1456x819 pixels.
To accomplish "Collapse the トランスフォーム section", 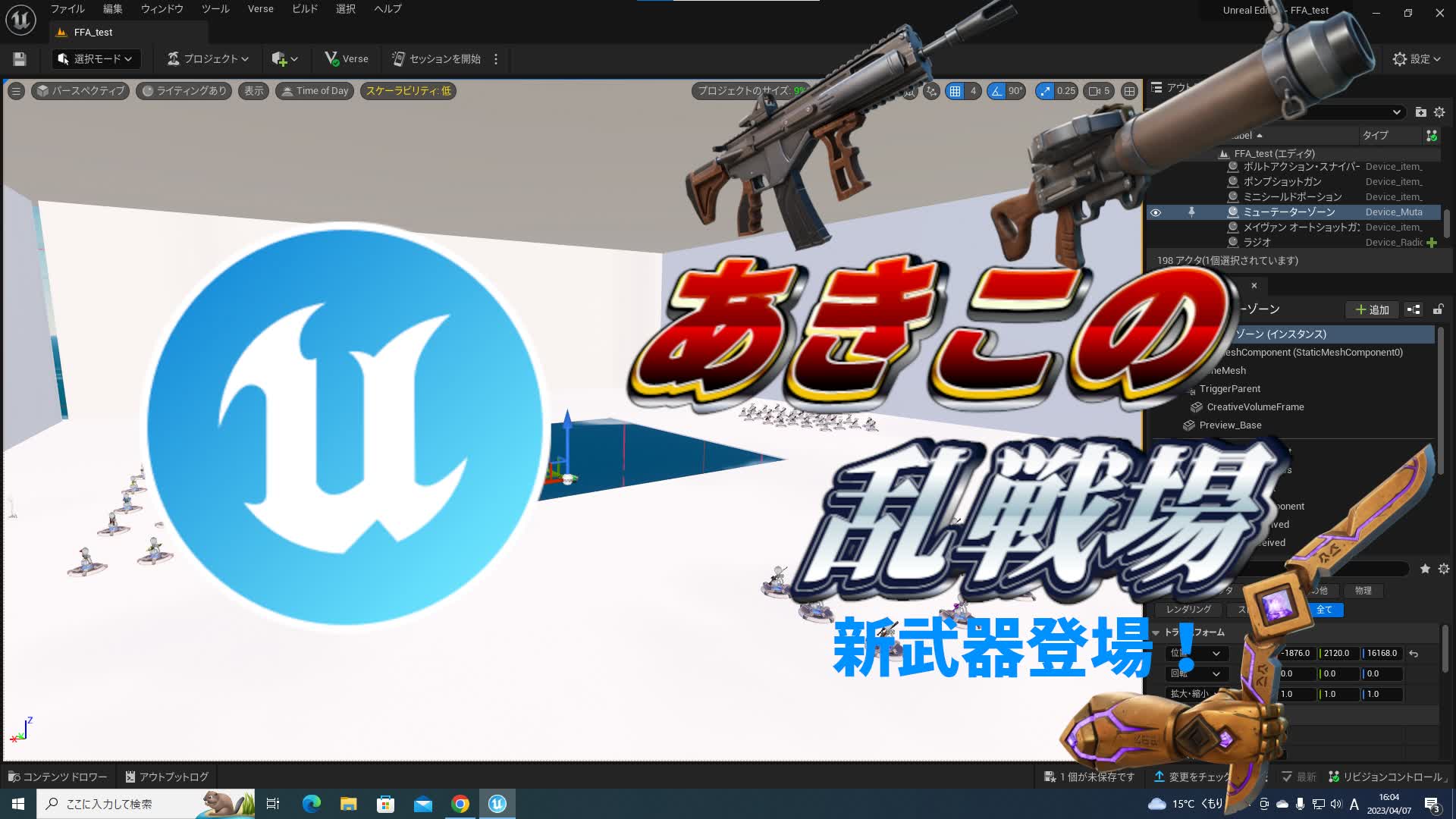I will click(1156, 632).
